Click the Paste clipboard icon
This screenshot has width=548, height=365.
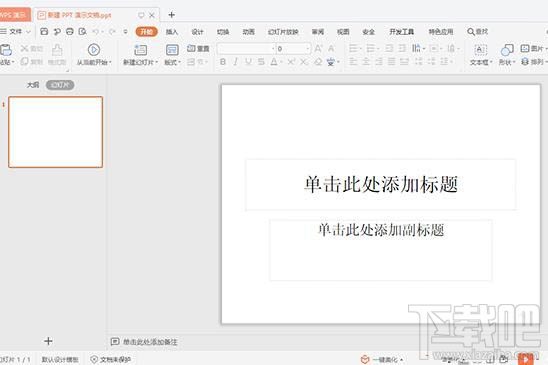click(6, 50)
